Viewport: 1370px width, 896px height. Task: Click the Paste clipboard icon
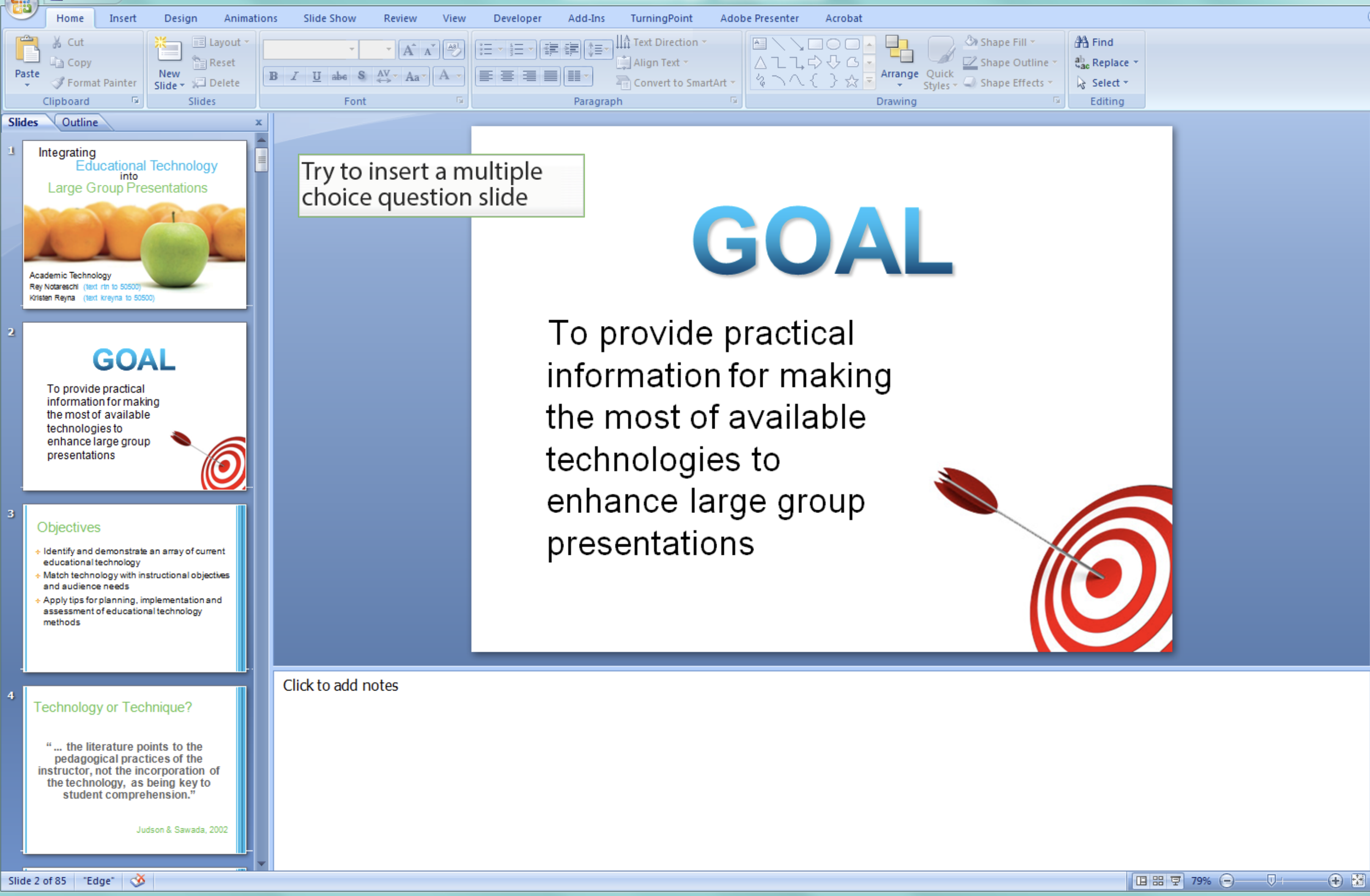pos(27,50)
